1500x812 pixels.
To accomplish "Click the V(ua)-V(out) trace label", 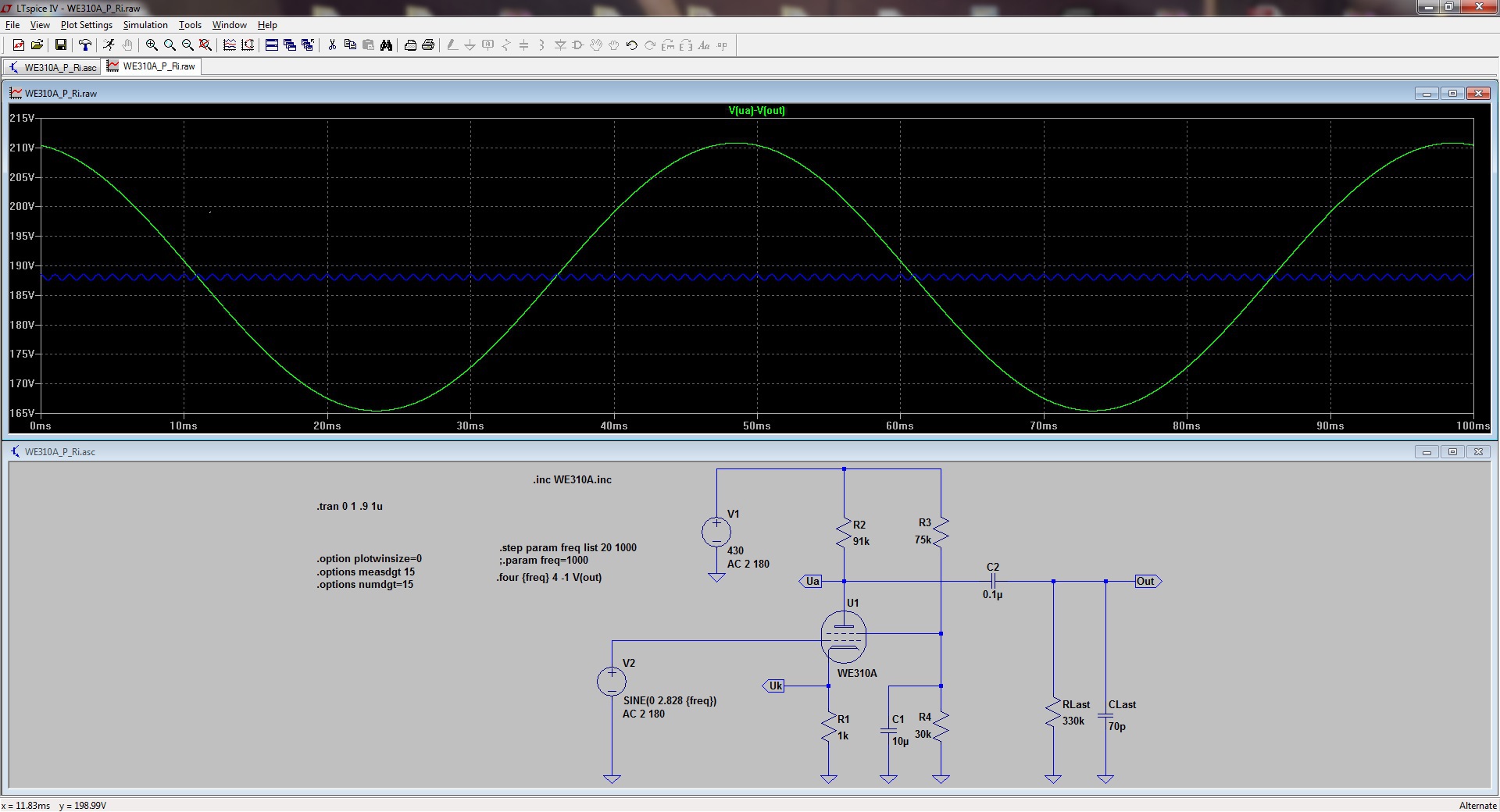I will 756,111.
